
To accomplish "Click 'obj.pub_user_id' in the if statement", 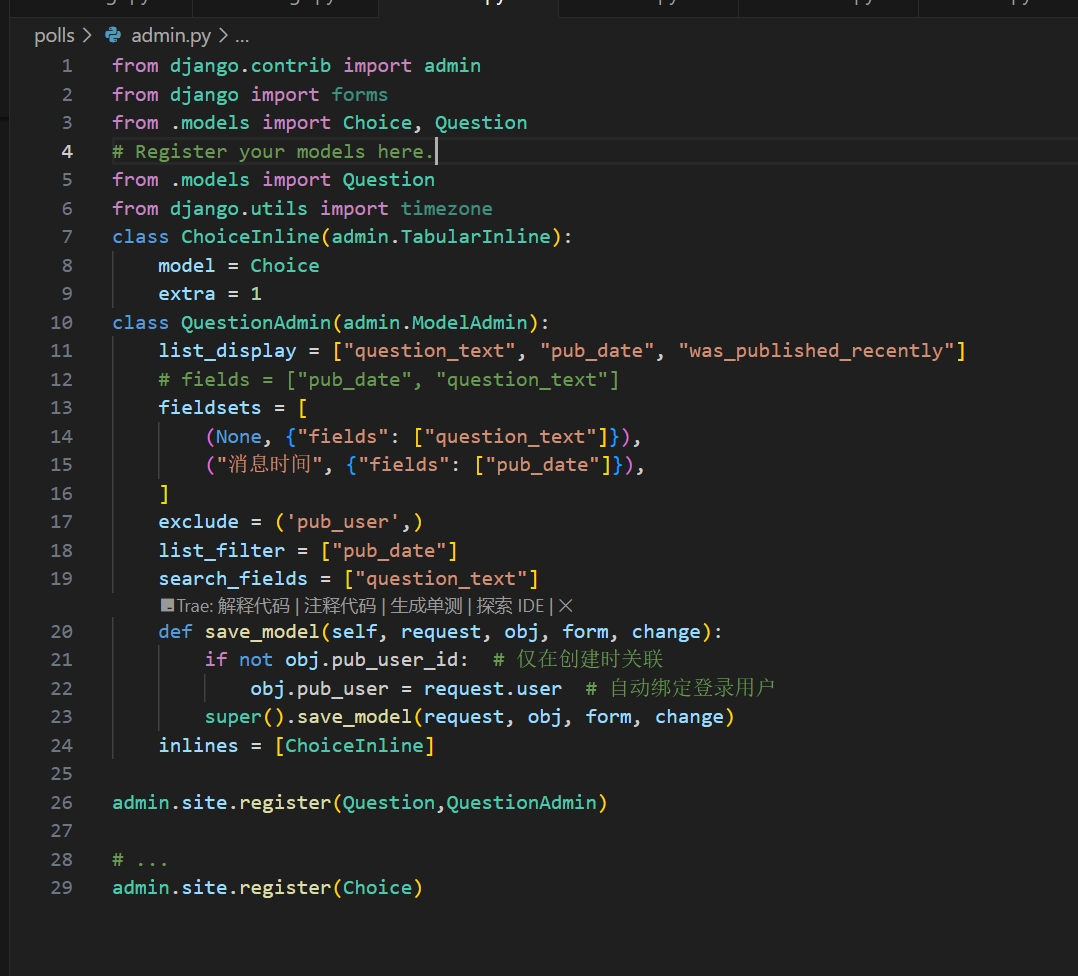I will (371, 661).
